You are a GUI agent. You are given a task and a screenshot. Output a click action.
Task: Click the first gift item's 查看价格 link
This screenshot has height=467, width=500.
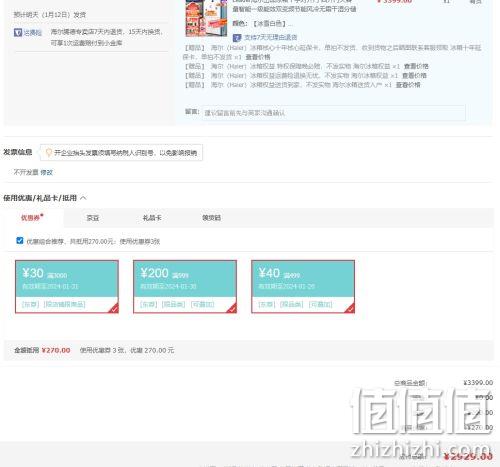coord(258,57)
